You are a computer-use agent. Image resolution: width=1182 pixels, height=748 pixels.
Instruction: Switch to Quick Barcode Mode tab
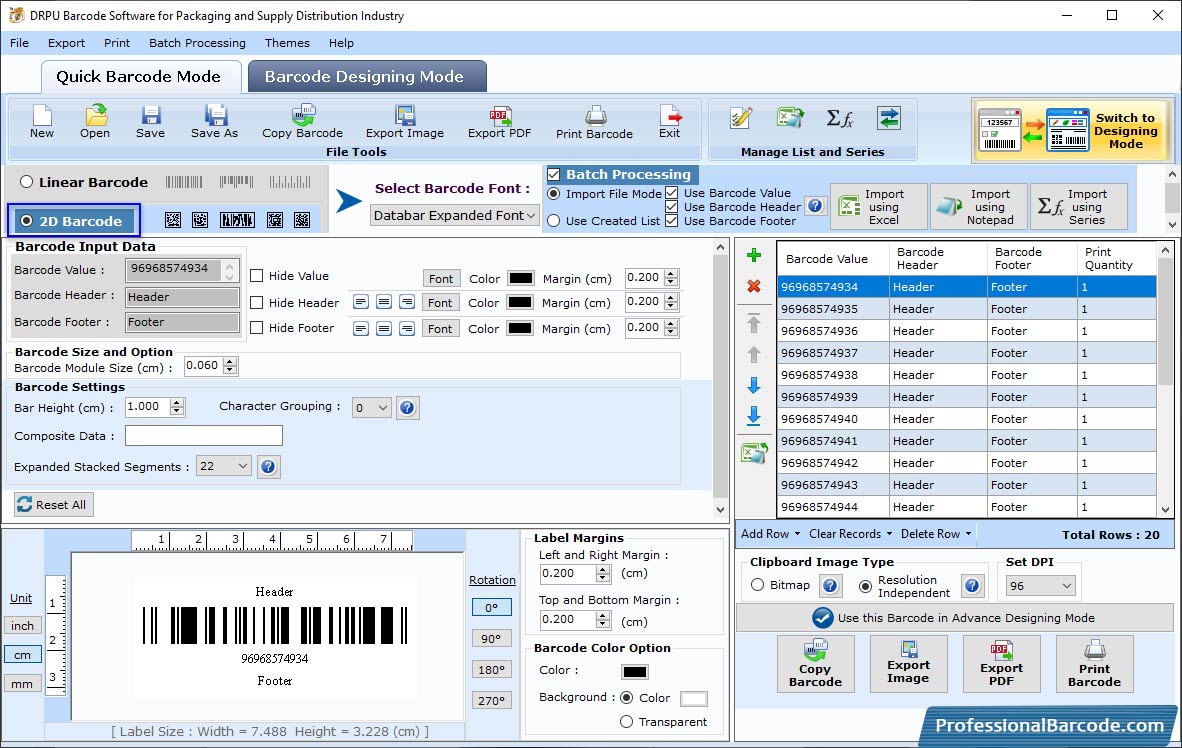pos(140,76)
